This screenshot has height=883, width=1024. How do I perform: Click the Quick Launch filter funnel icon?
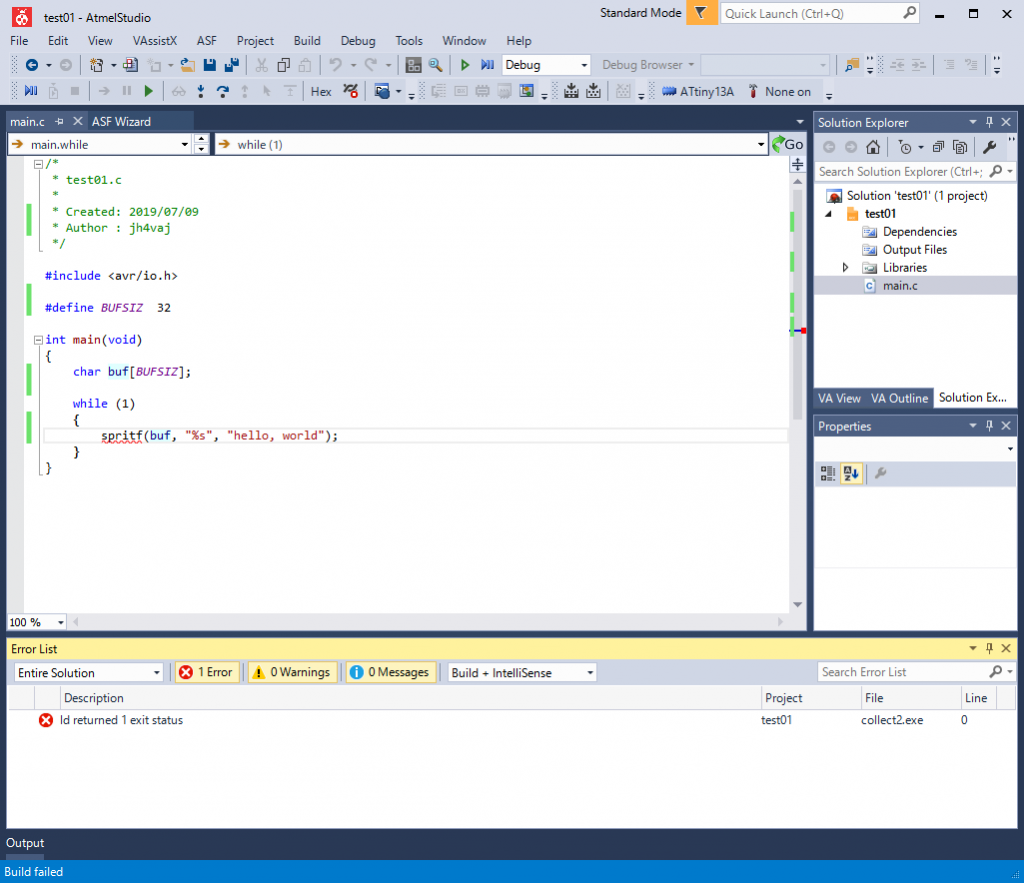701,13
